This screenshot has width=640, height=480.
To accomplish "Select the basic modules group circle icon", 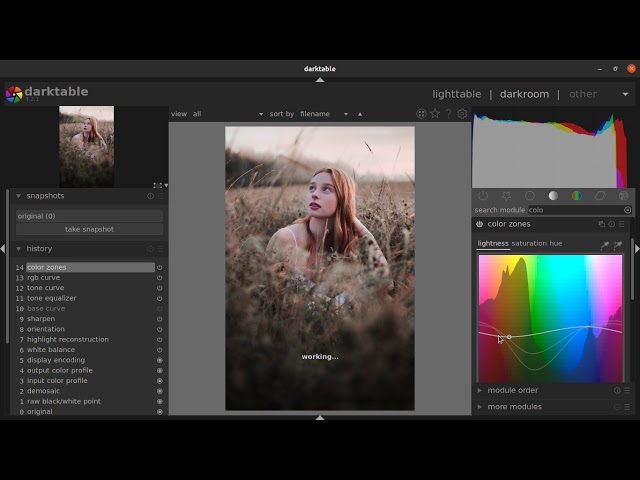I will pos(530,196).
